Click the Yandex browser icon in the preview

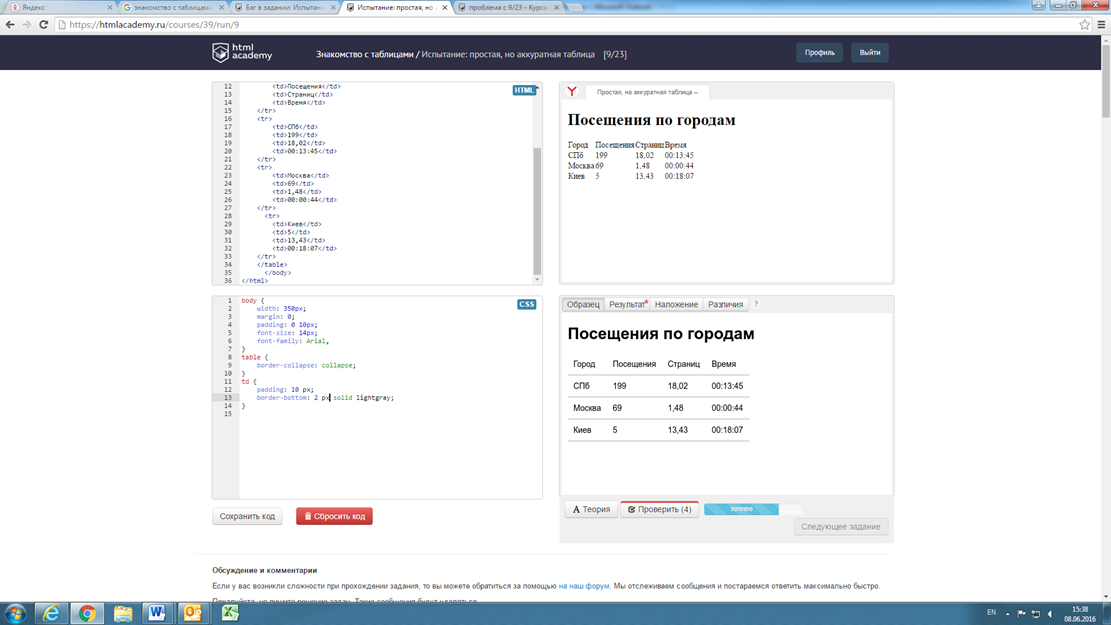[572, 91]
